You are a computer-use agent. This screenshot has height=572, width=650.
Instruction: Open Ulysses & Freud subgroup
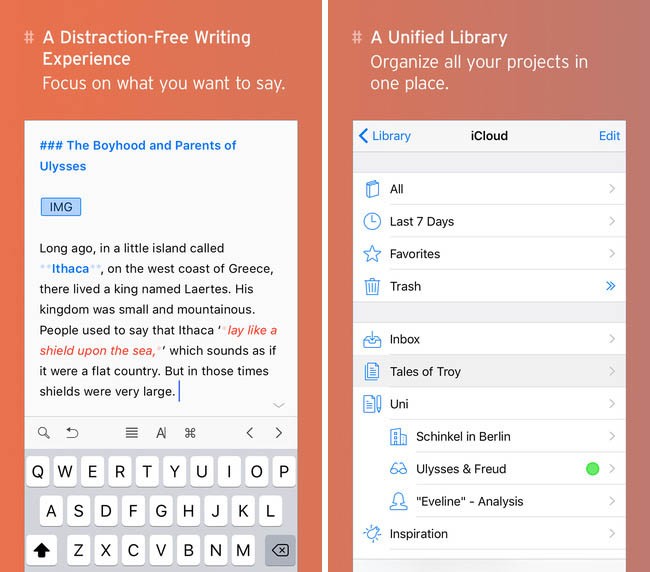[x=489, y=468]
